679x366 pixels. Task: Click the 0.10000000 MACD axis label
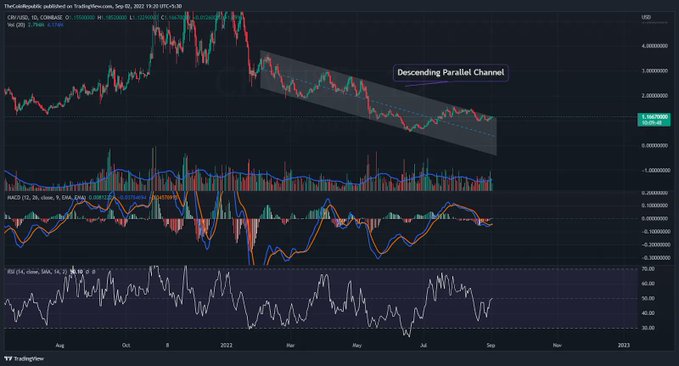tap(654, 206)
